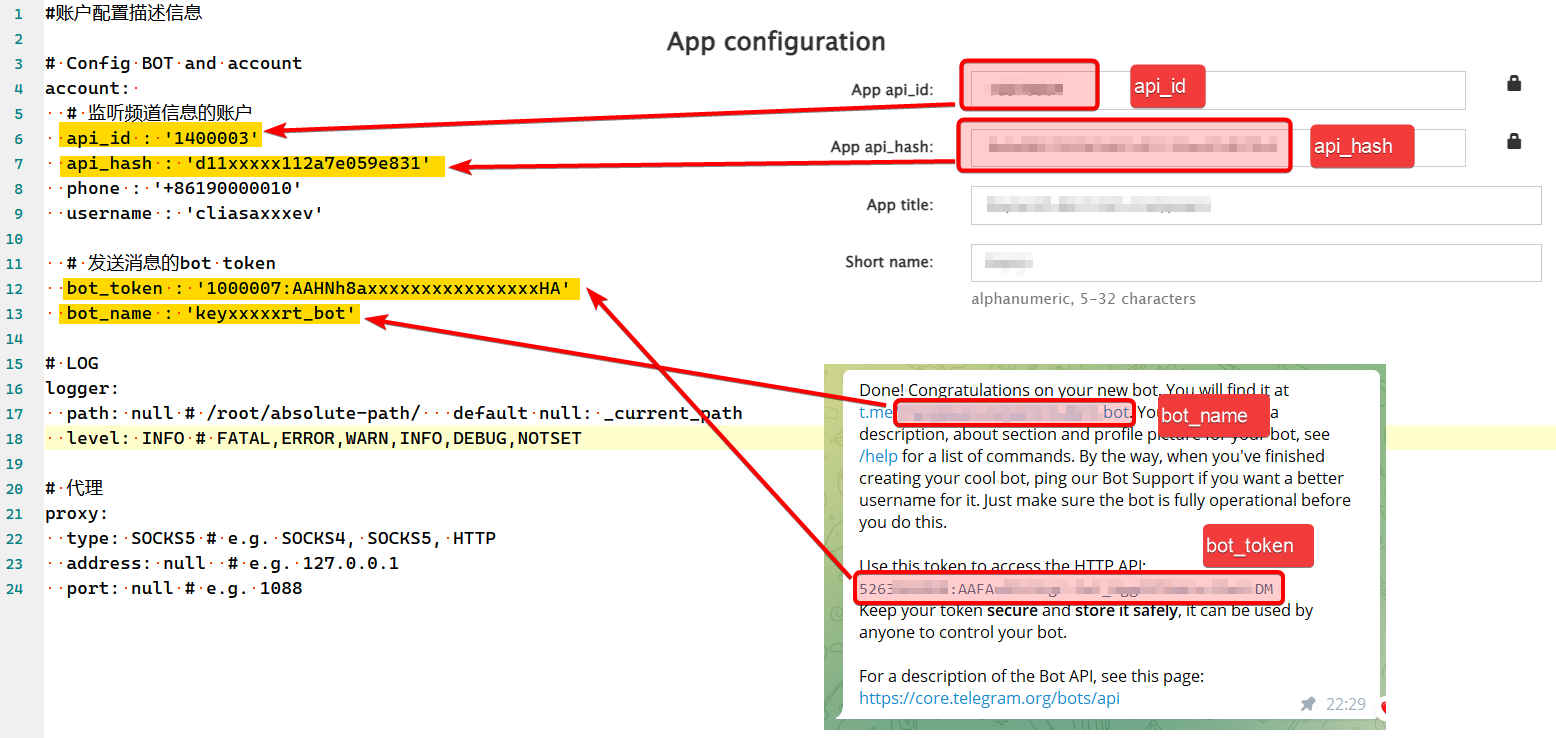Screen dimensions: 1556x738
Task: Click the red api_hash annotation label
Action: (x=1360, y=146)
